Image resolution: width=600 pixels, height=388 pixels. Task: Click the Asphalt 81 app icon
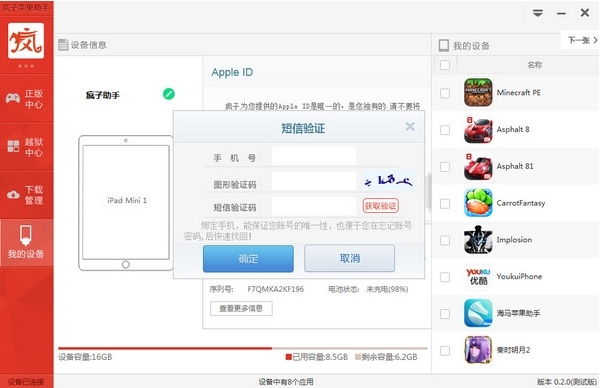[x=478, y=166]
